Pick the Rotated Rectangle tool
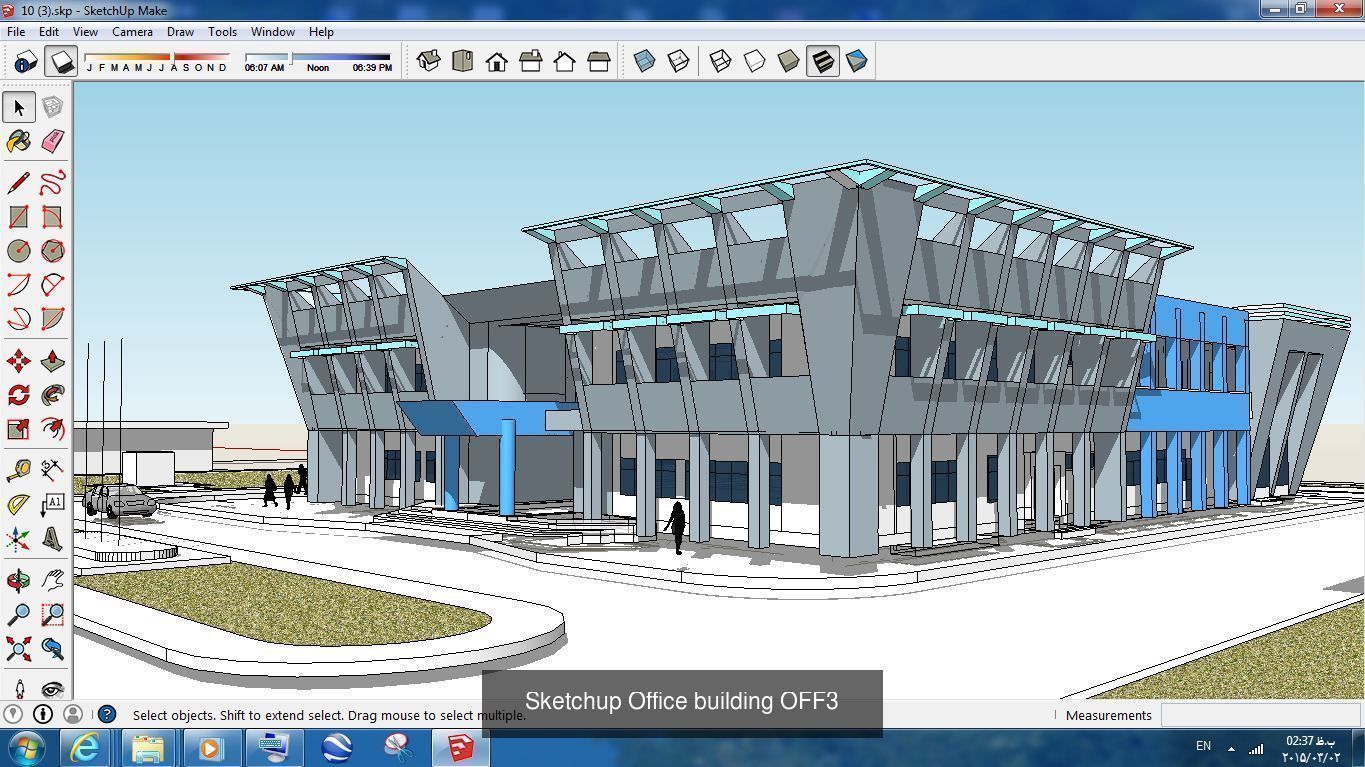The image size is (1365, 767). [x=52, y=217]
